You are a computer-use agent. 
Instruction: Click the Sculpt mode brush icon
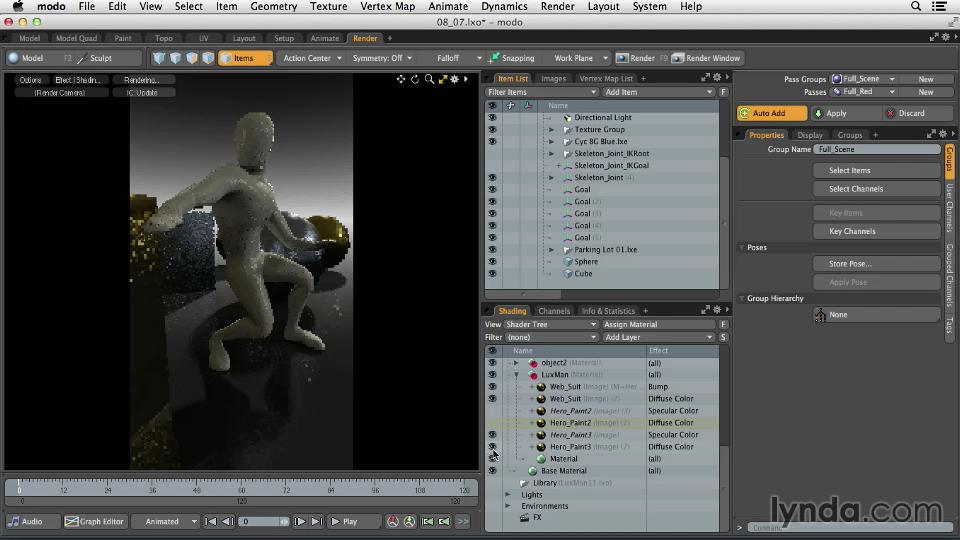click(82, 58)
